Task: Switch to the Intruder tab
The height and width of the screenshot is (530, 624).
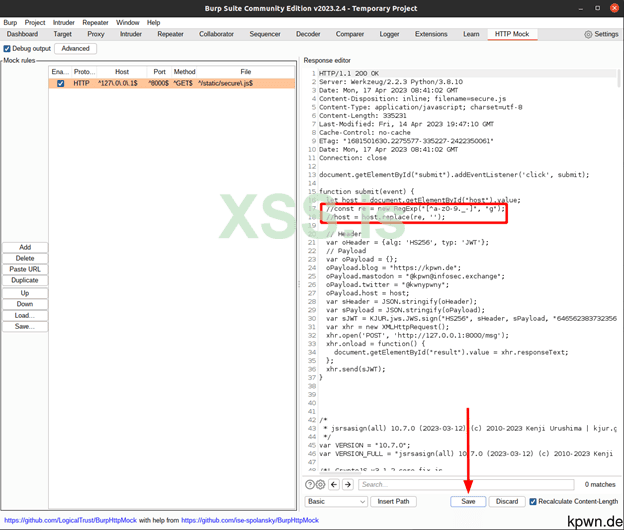Action: [x=131, y=34]
